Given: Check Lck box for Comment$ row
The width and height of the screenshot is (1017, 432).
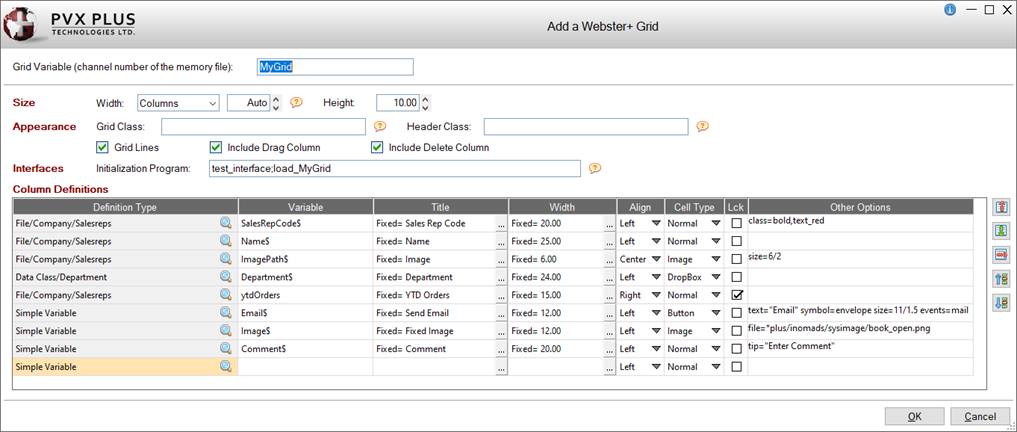Looking at the screenshot, I should 736,348.
